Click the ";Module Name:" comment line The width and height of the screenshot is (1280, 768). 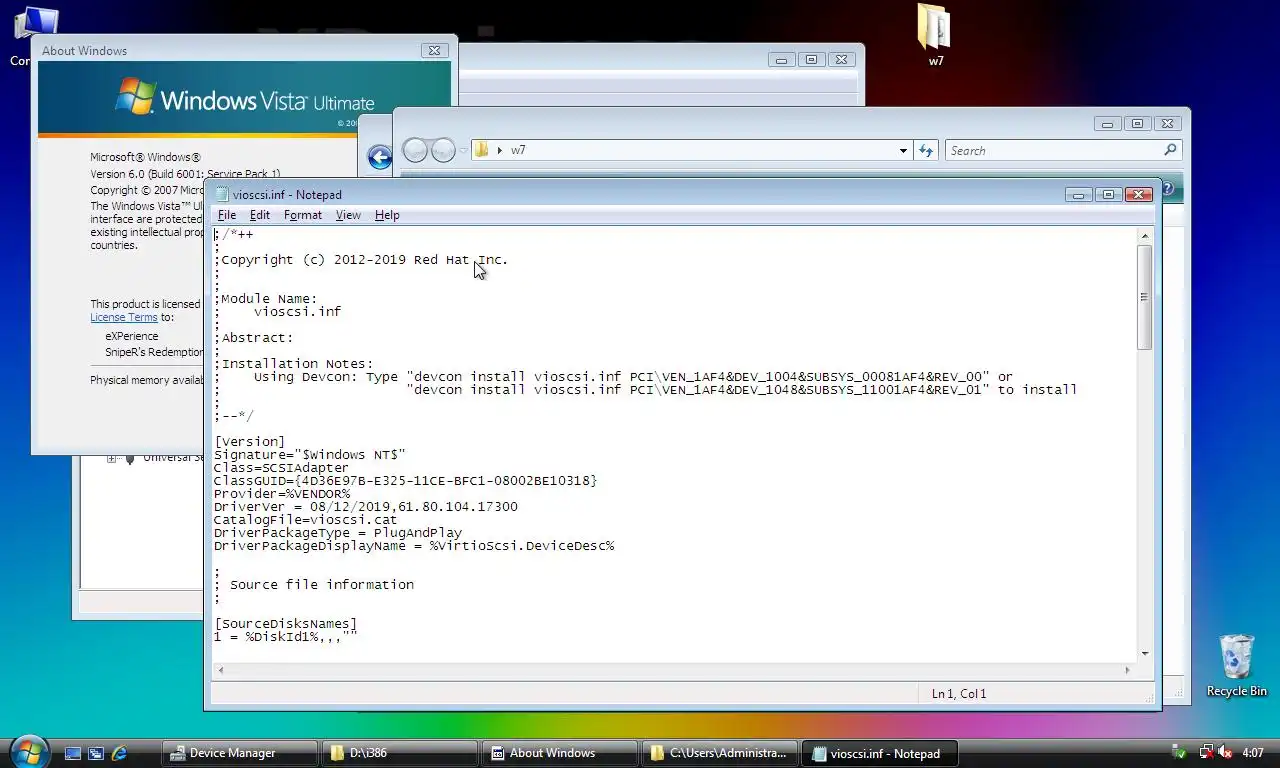click(266, 298)
